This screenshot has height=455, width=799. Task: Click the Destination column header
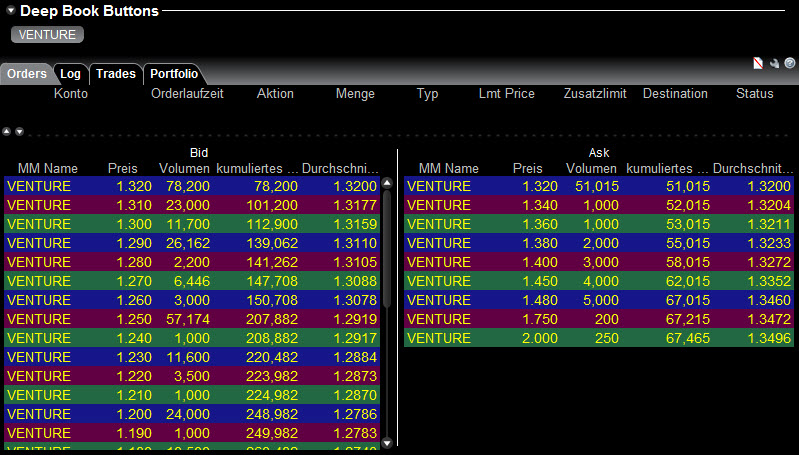pyautogui.click(x=675, y=94)
